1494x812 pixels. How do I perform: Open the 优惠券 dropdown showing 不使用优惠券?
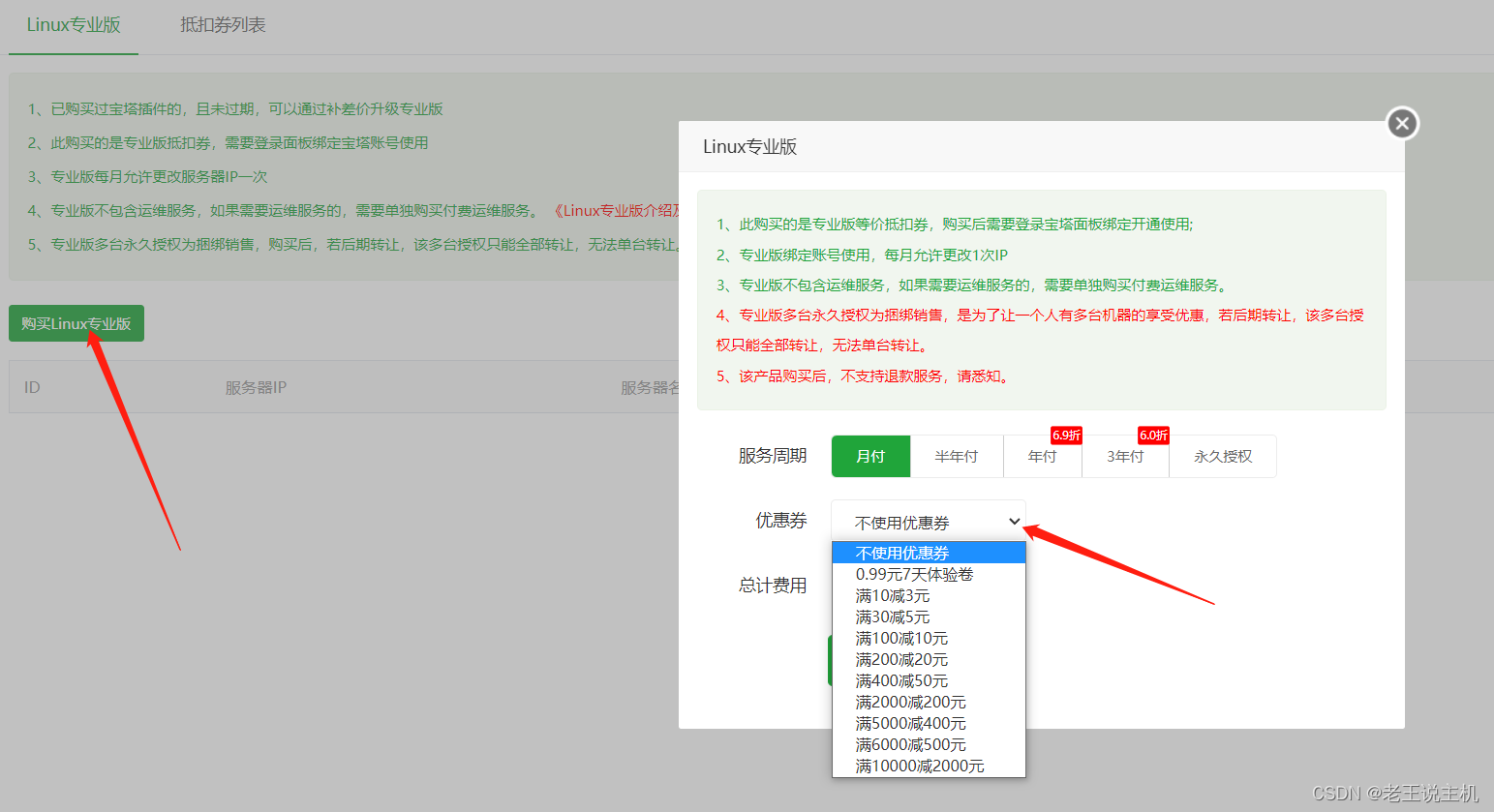click(929, 521)
